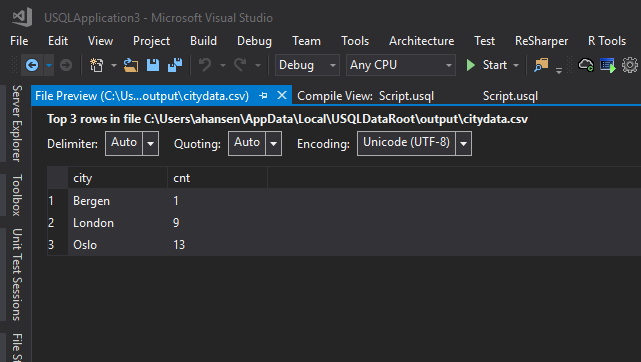Open the Navigate Backward history dropdown arrow

(49, 65)
